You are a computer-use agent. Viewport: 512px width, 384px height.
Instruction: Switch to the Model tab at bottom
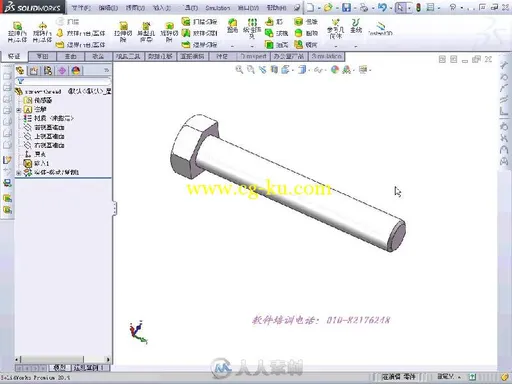(x=60, y=368)
